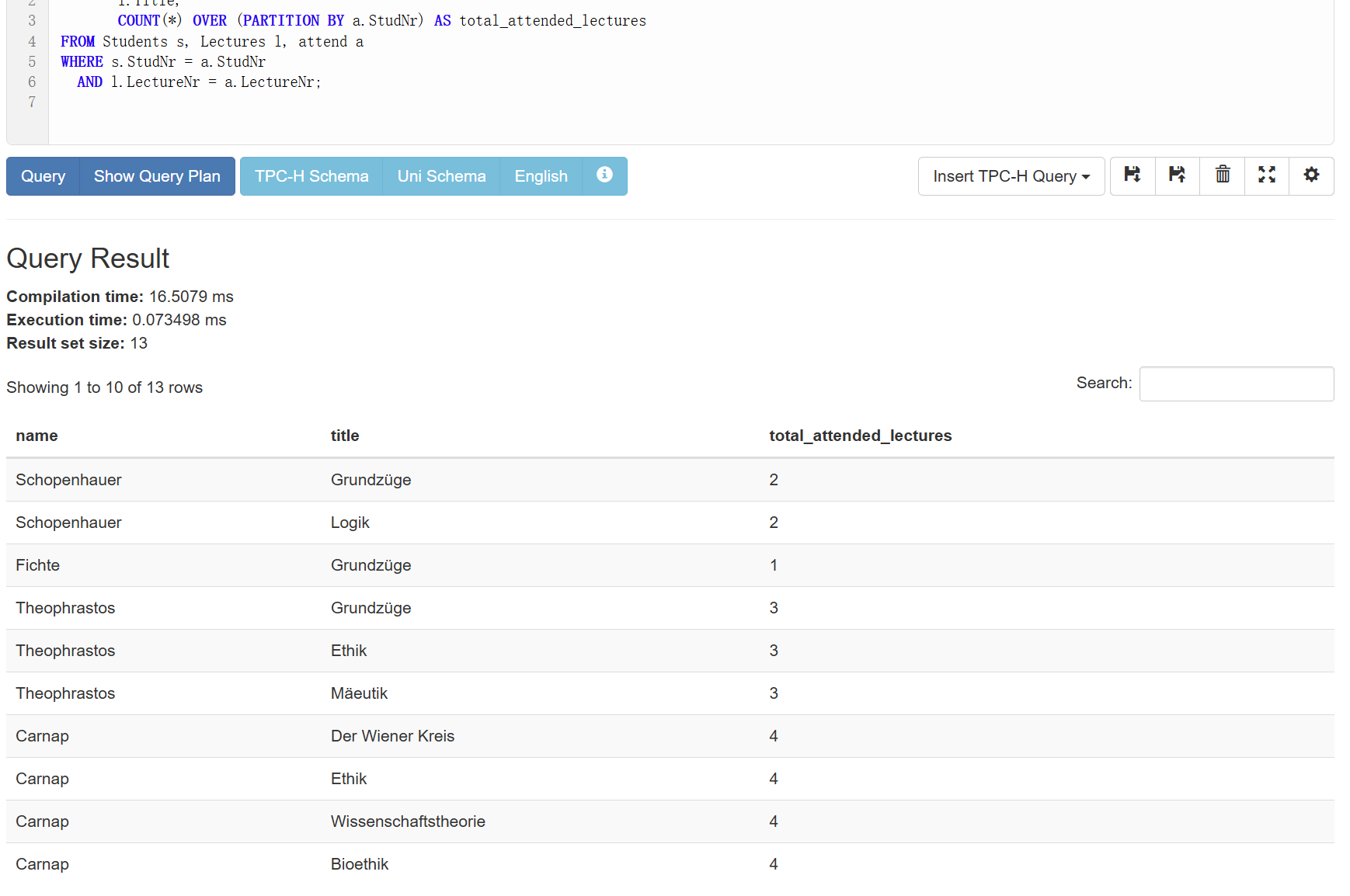The image size is (1350, 896).
Task: Toggle fullscreen editor with the expand icon
Action: [1267, 175]
